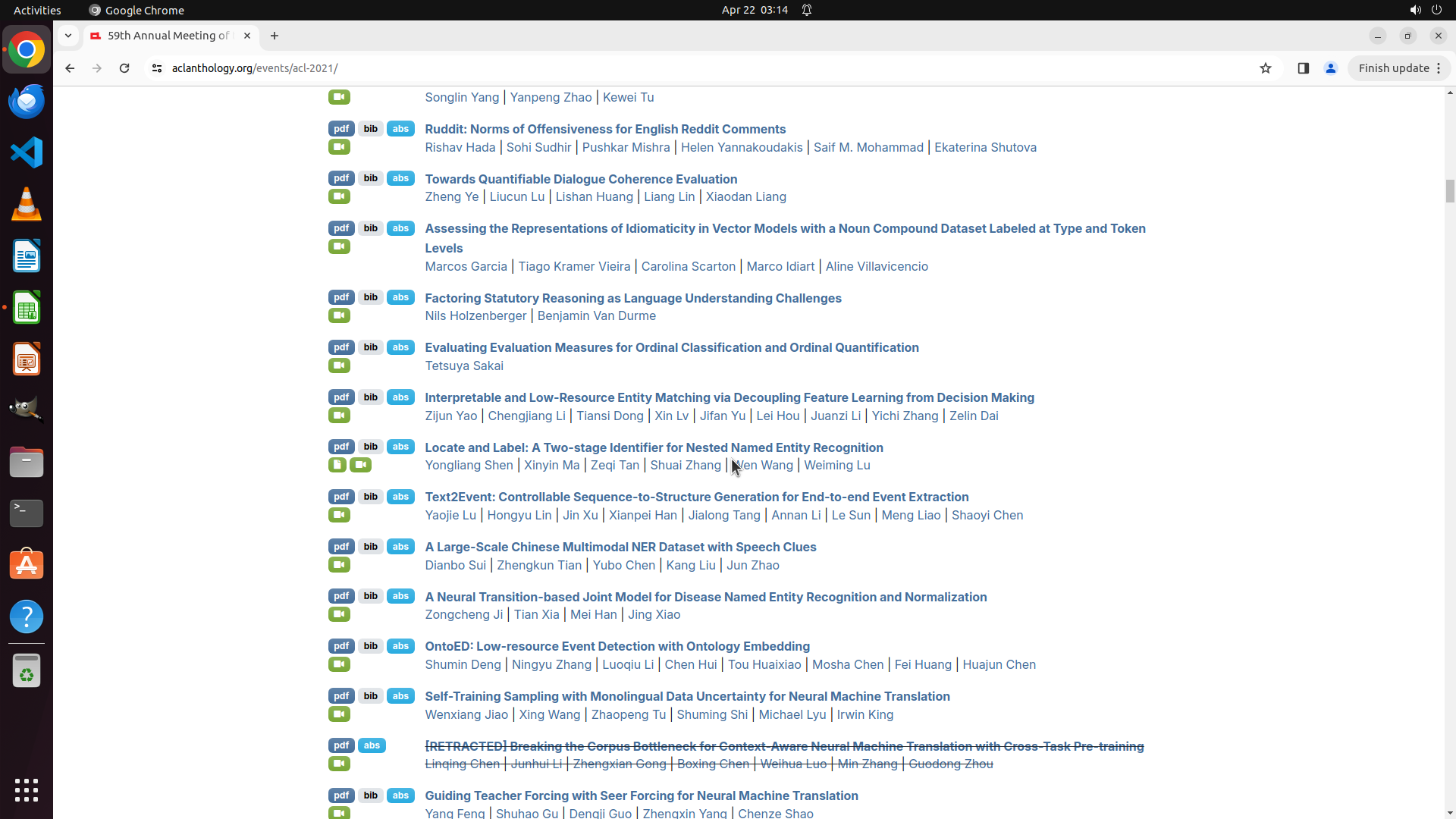The width and height of the screenshot is (1456, 819).
Task: Open author page for Tetsuya Sakai
Action: click(464, 366)
